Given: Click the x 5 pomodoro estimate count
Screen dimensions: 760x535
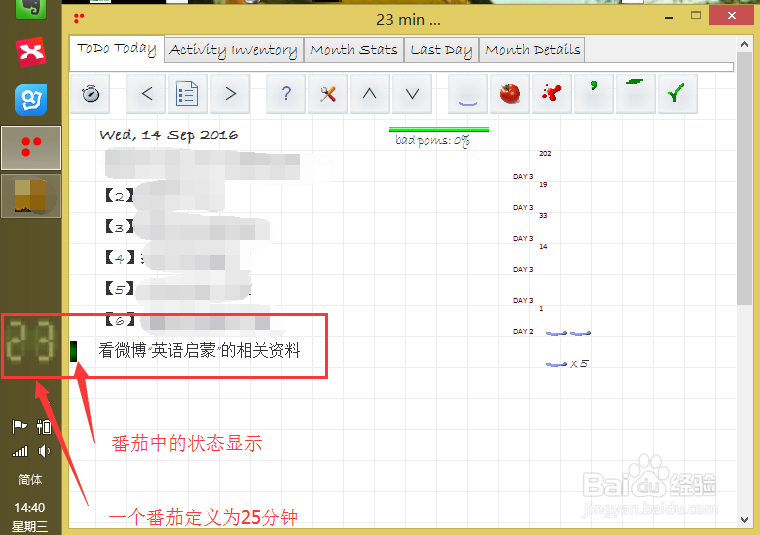Looking at the screenshot, I should pyautogui.click(x=579, y=363).
